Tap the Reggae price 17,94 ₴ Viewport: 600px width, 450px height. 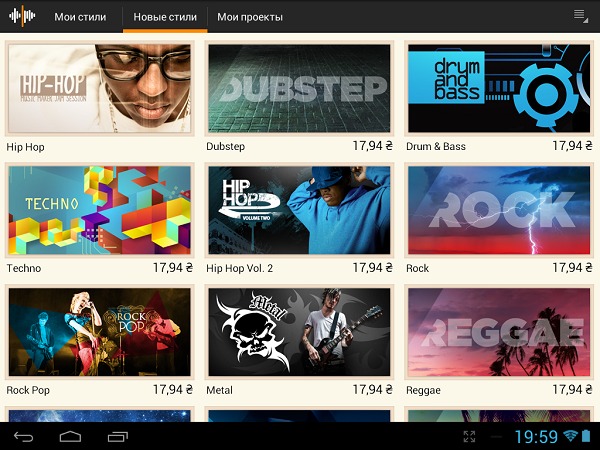[572, 390]
